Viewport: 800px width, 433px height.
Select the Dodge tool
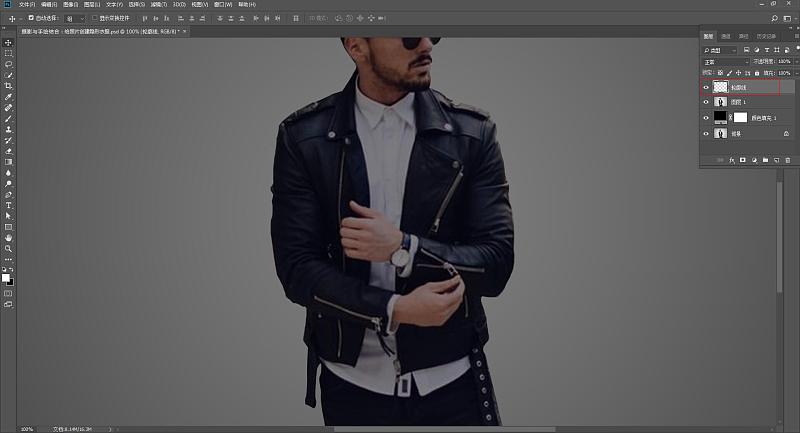(x=8, y=184)
